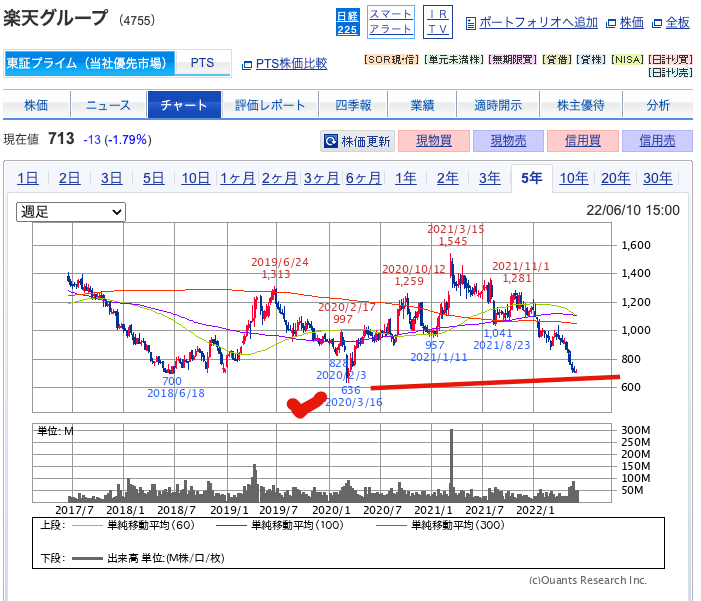Click the 無期限買 tag
This screenshot has height=601, width=701.
pos(512,59)
